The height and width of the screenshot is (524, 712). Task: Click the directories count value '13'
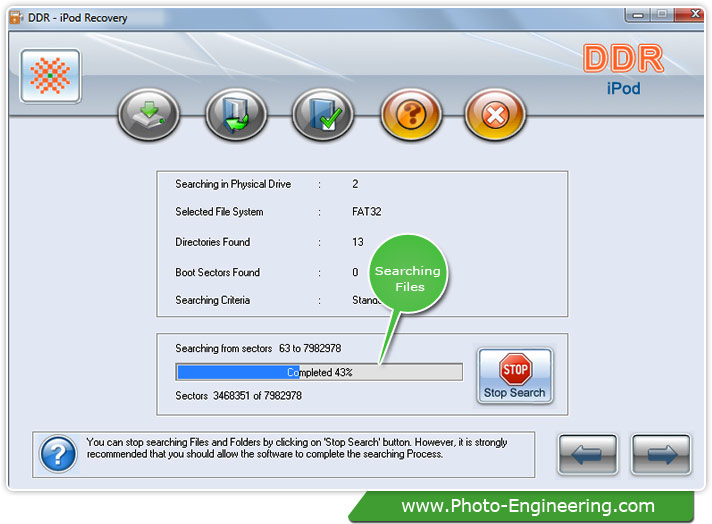click(x=357, y=242)
